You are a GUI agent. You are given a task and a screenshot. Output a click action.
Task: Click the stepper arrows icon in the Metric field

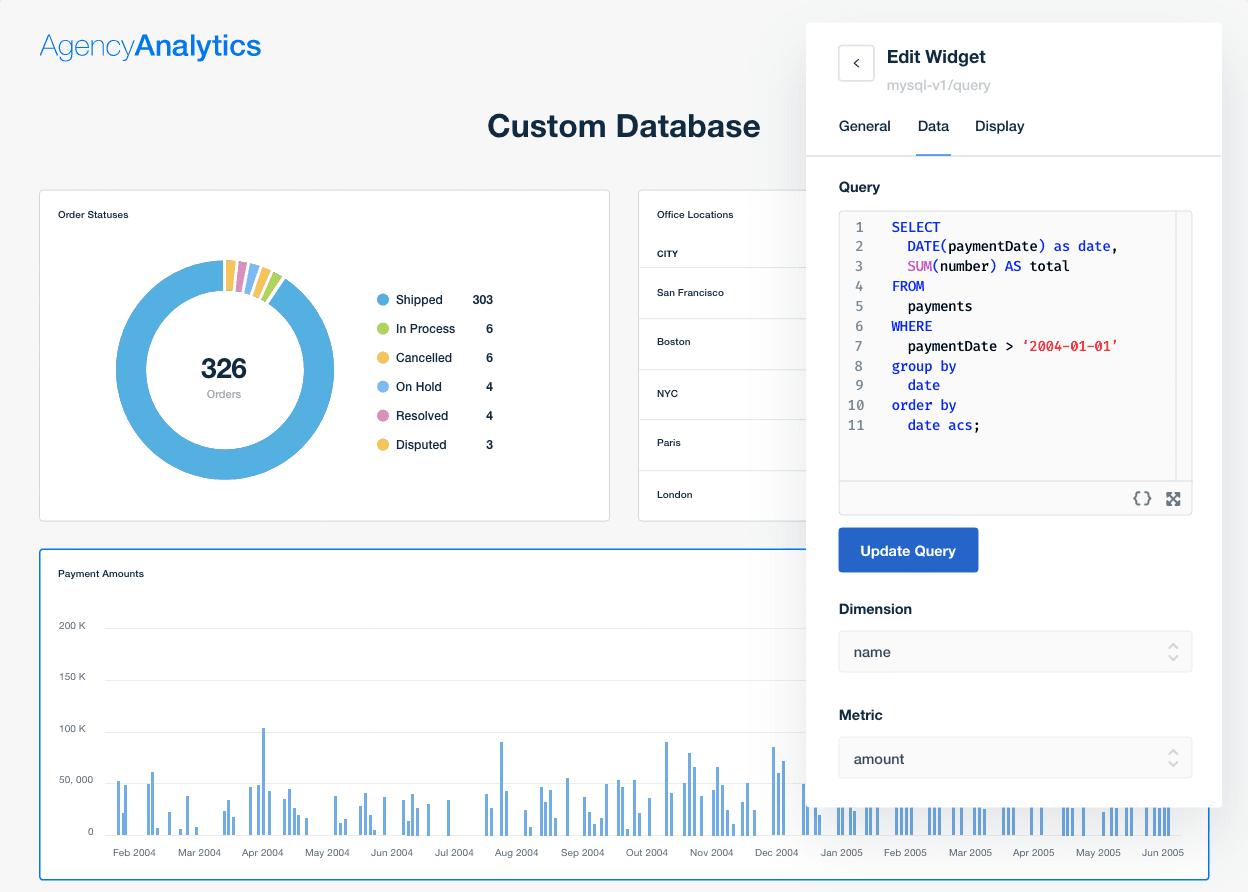tap(1172, 757)
